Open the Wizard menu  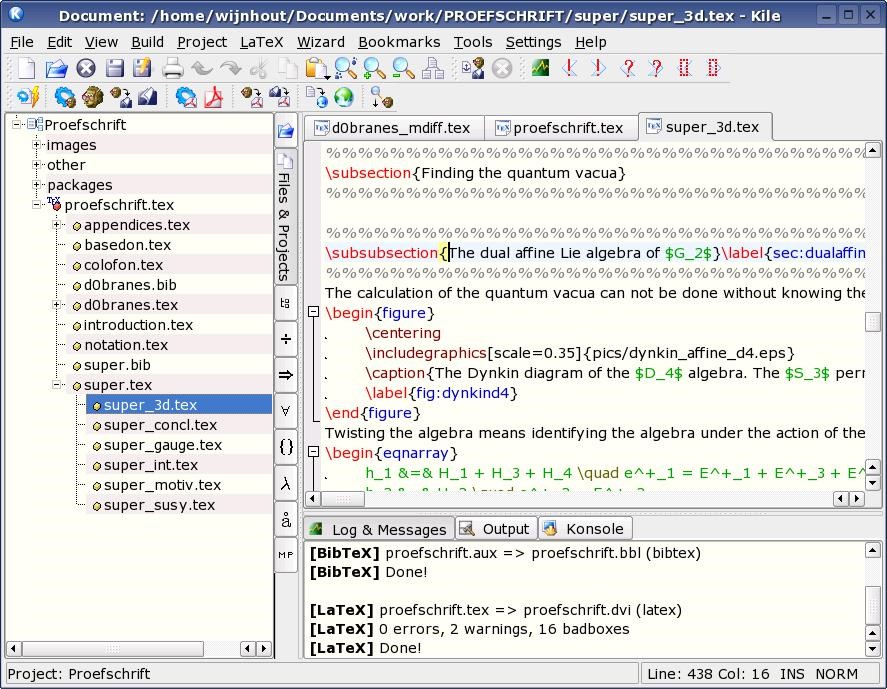click(321, 42)
